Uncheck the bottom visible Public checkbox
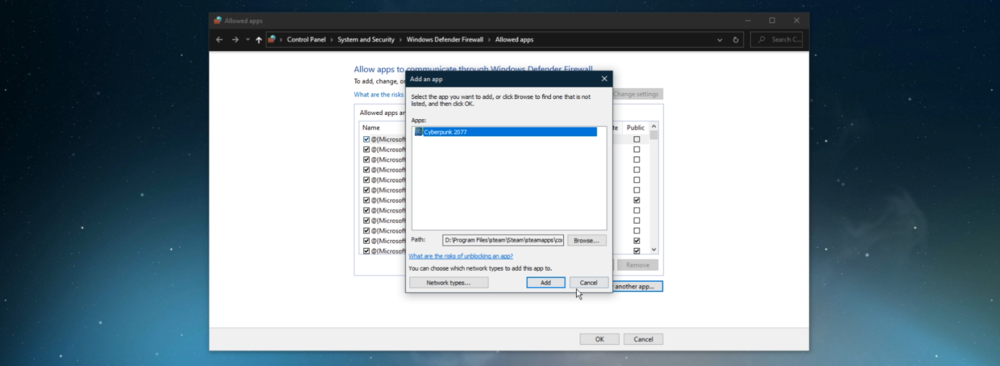This screenshot has width=1000, height=366. [636, 251]
